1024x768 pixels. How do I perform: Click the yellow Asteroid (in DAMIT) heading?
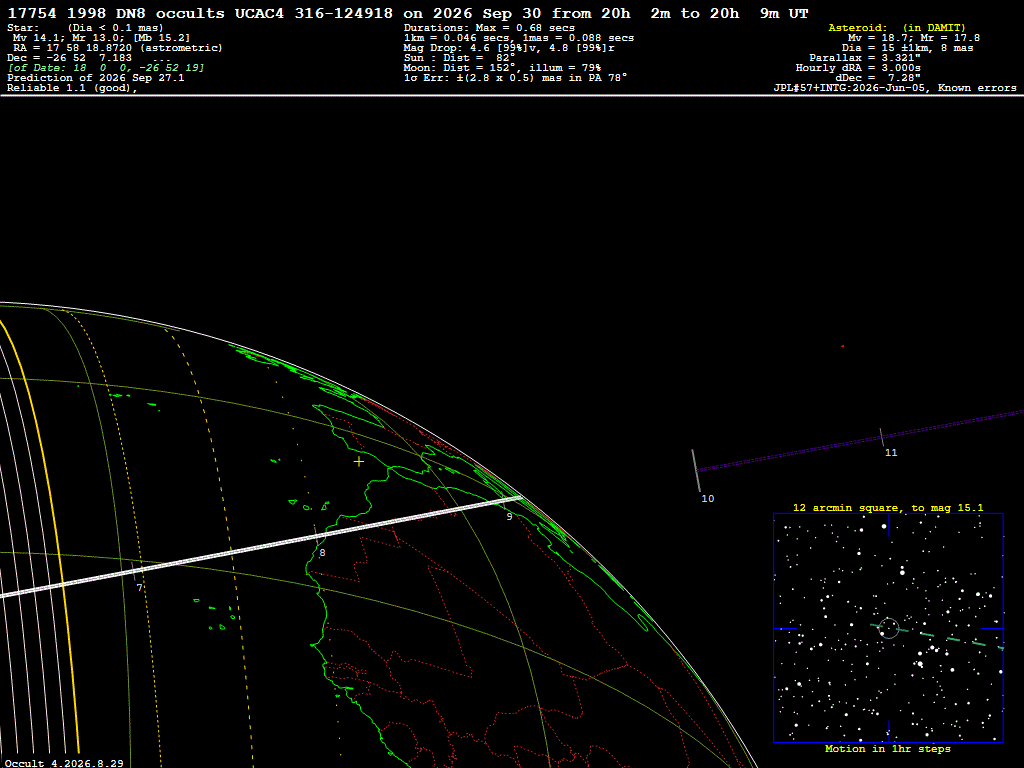tap(897, 27)
